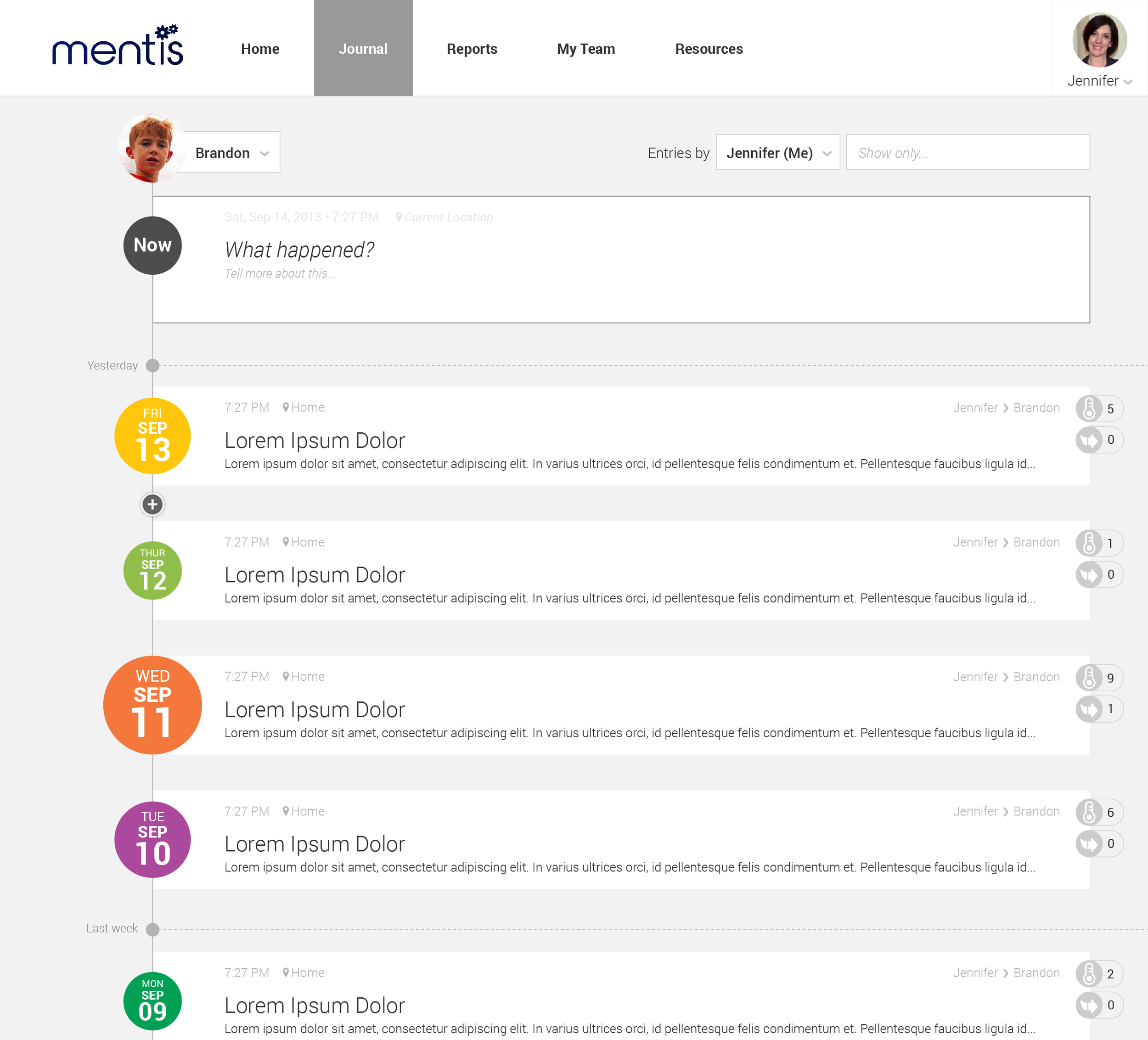Open the Home tab
1148x1040 pixels.
pos(259,49)
